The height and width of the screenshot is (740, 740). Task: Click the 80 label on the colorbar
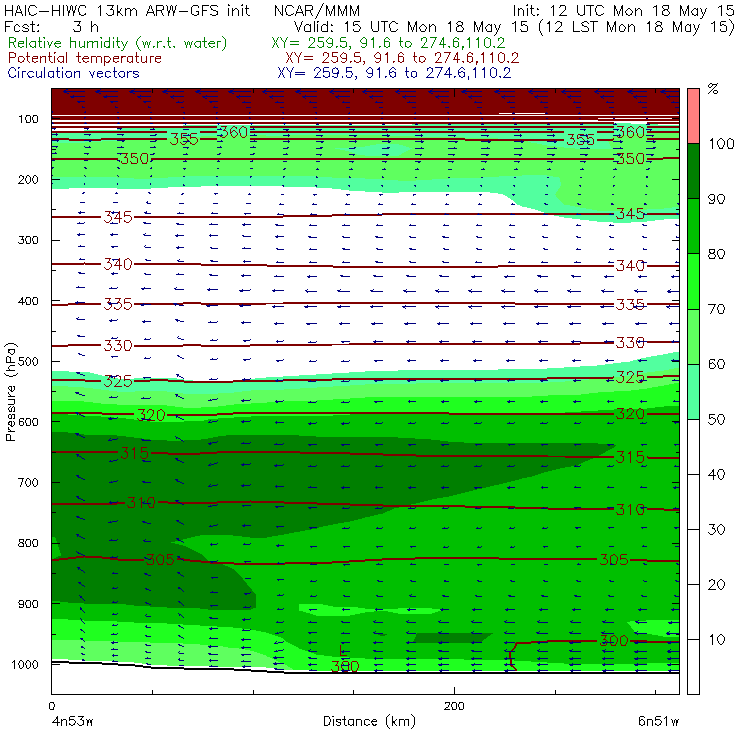click(716, 254)
